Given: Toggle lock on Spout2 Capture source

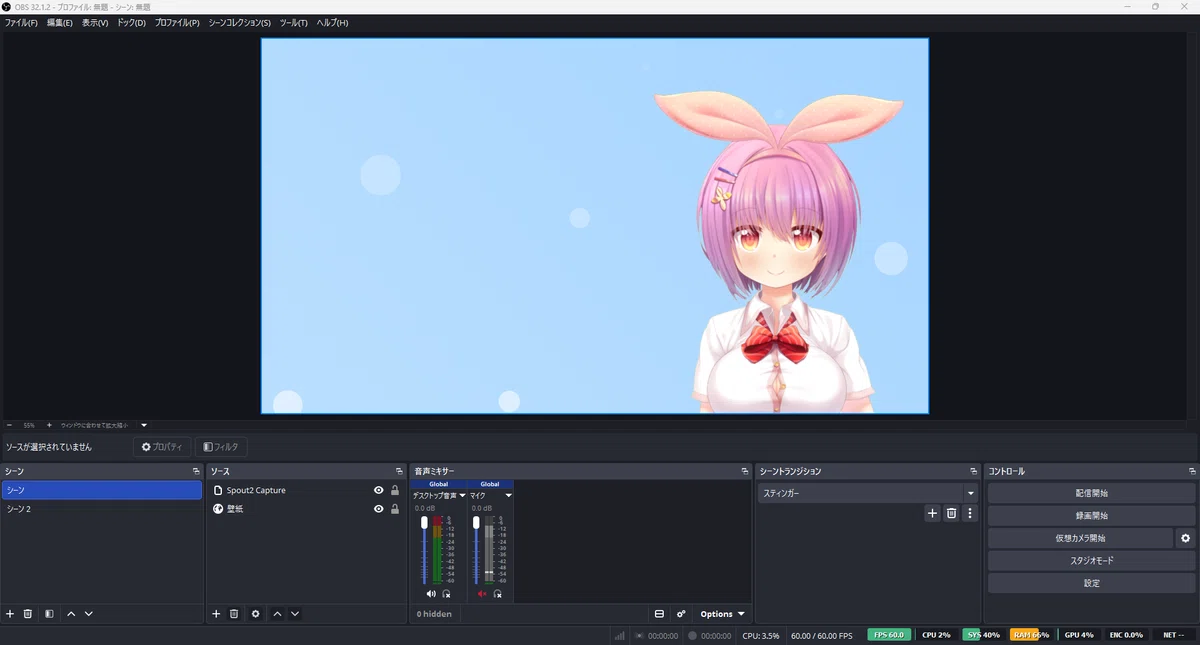Looking at the screenshot, I should 395,490.
